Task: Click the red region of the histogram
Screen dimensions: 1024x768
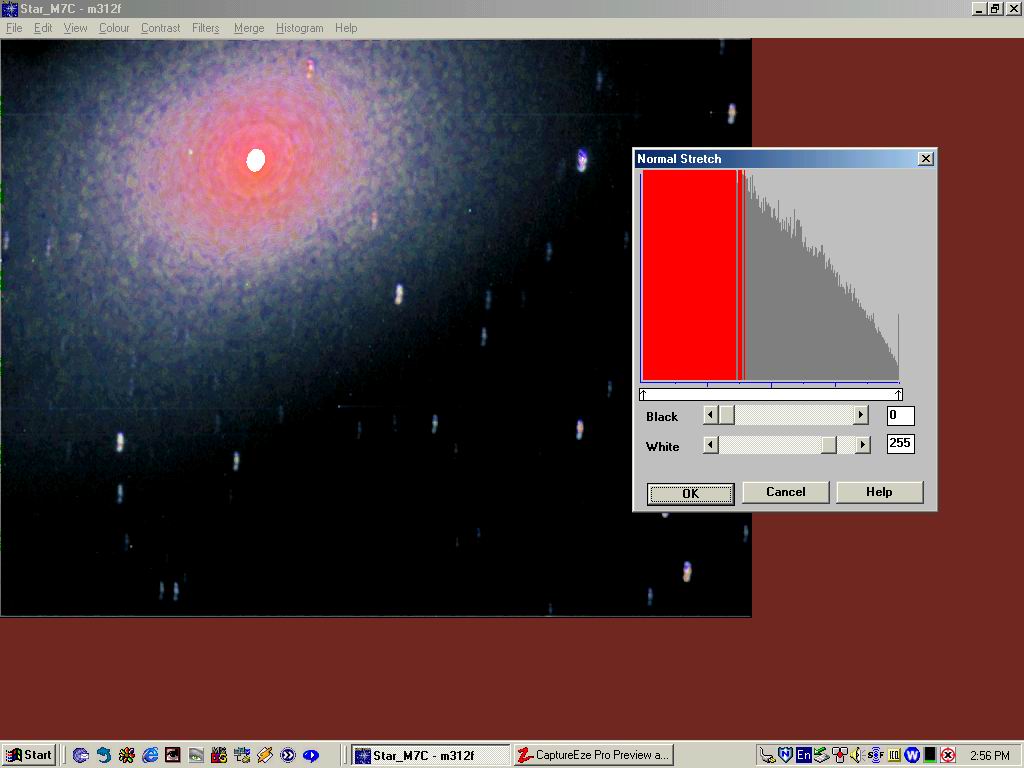Action: tap(689, 275)
